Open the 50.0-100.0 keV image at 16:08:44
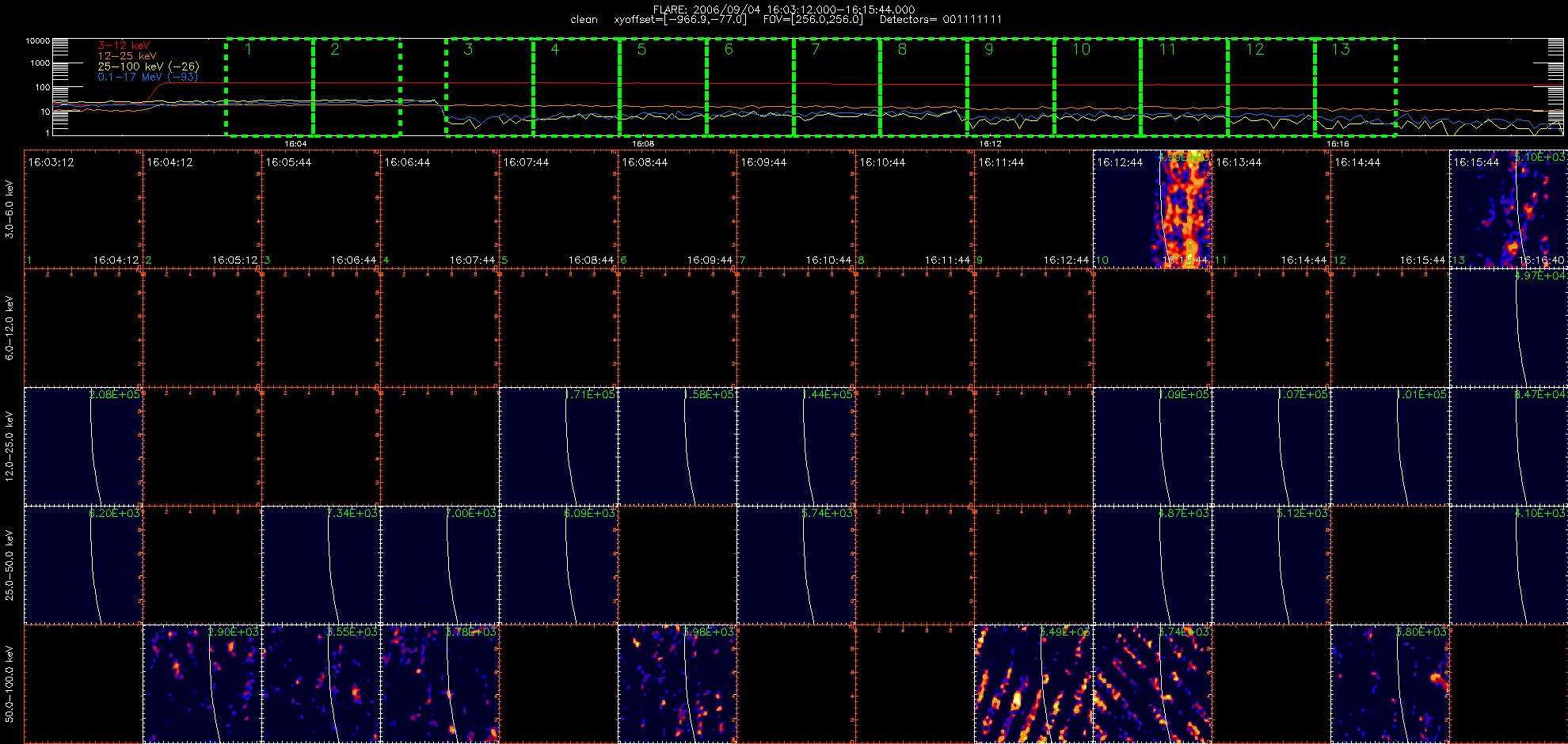1568x744 pixels. point(677,684)
